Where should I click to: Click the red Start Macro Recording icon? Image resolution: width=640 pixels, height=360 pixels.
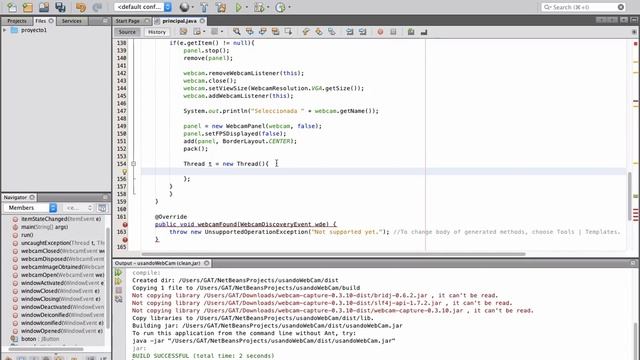pyautogui.click(x=380, y=32)
